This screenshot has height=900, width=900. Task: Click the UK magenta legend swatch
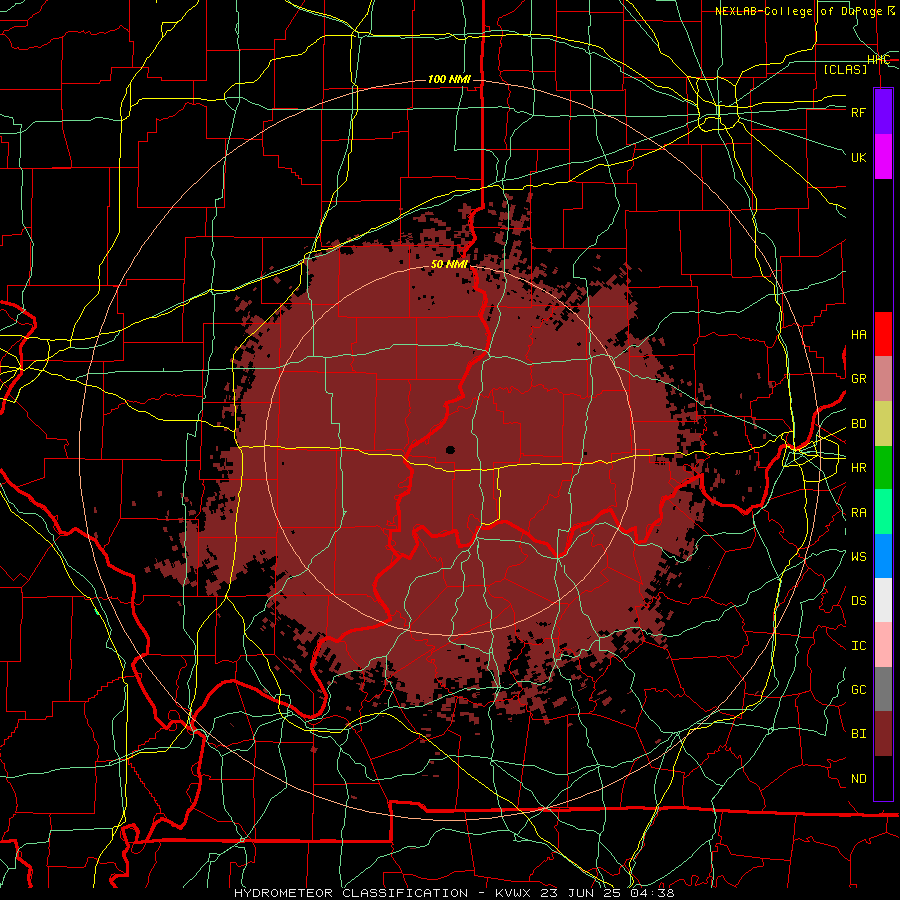[x=883, y=156]
